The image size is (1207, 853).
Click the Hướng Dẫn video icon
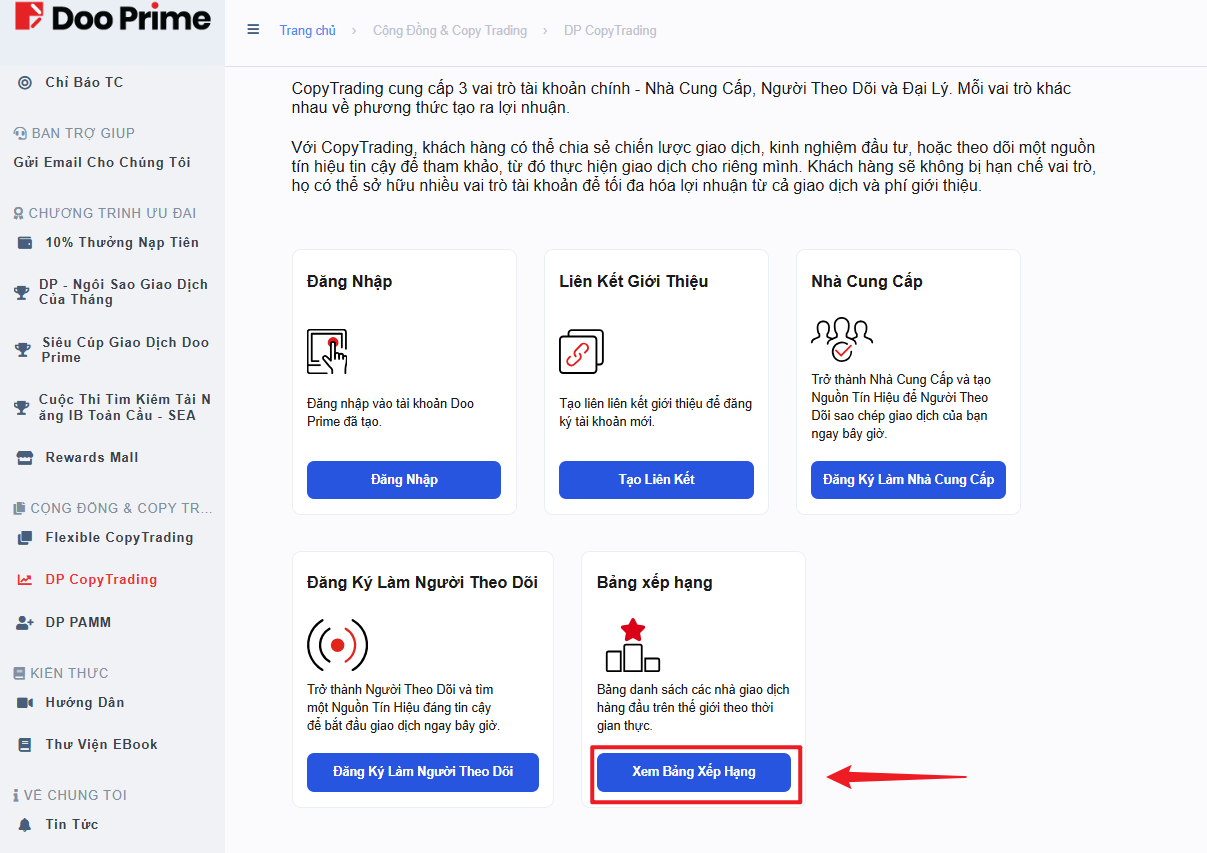(25, 702)
